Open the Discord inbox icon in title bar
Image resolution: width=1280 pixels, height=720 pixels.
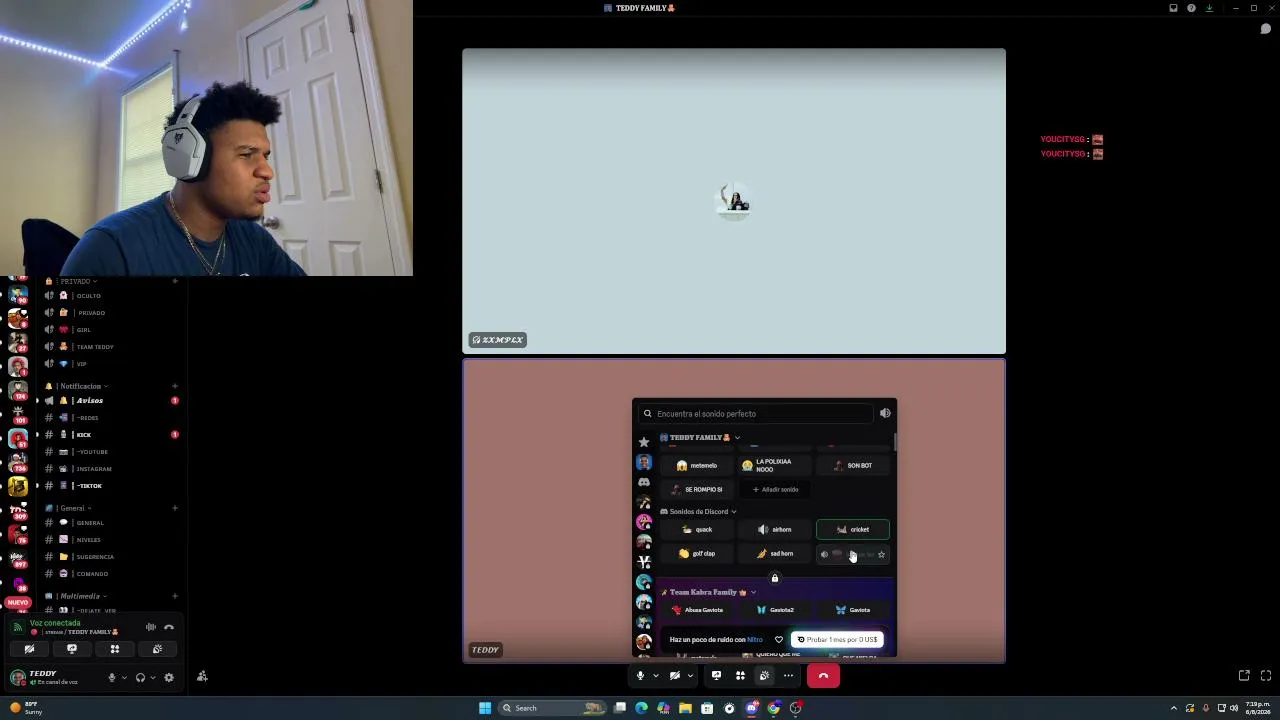coord(1173,8)
